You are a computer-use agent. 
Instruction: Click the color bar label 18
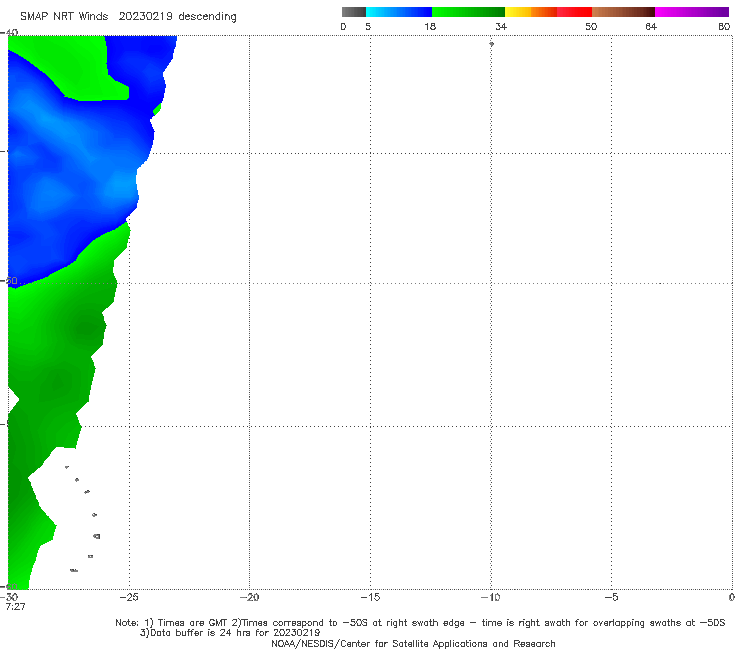click(x=430, y=26)
